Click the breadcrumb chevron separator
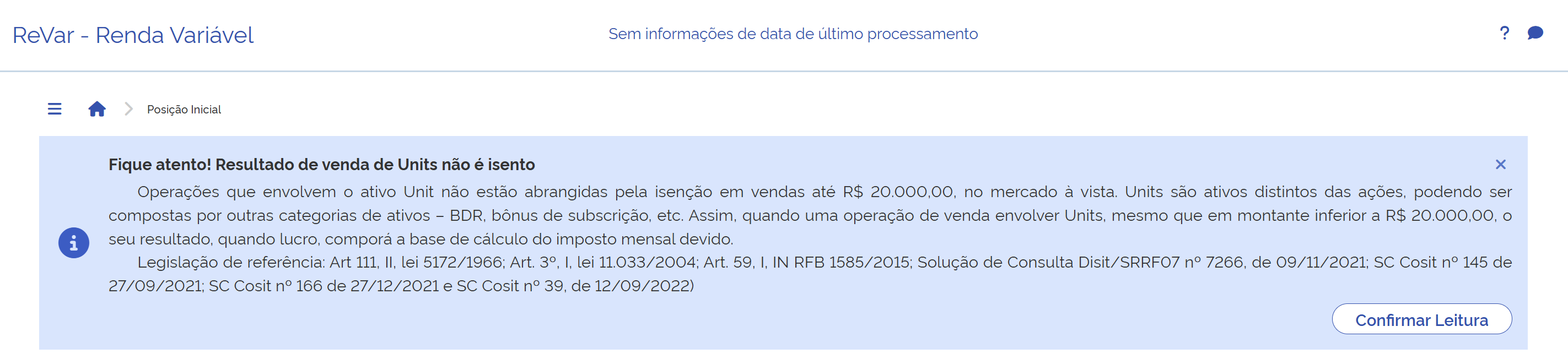Viewport: 1568px width, 359px height. point(128,109)
